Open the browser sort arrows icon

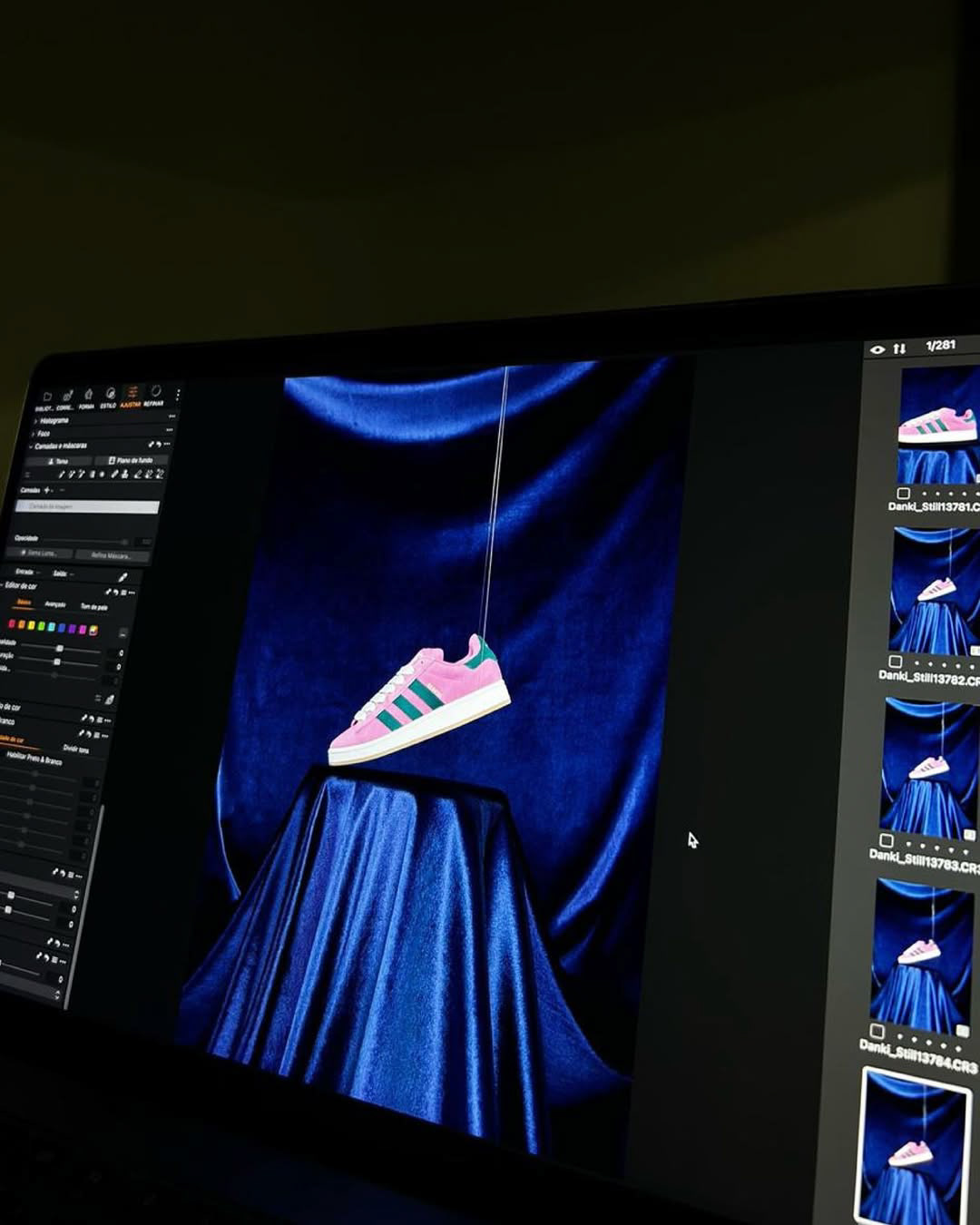899,348
